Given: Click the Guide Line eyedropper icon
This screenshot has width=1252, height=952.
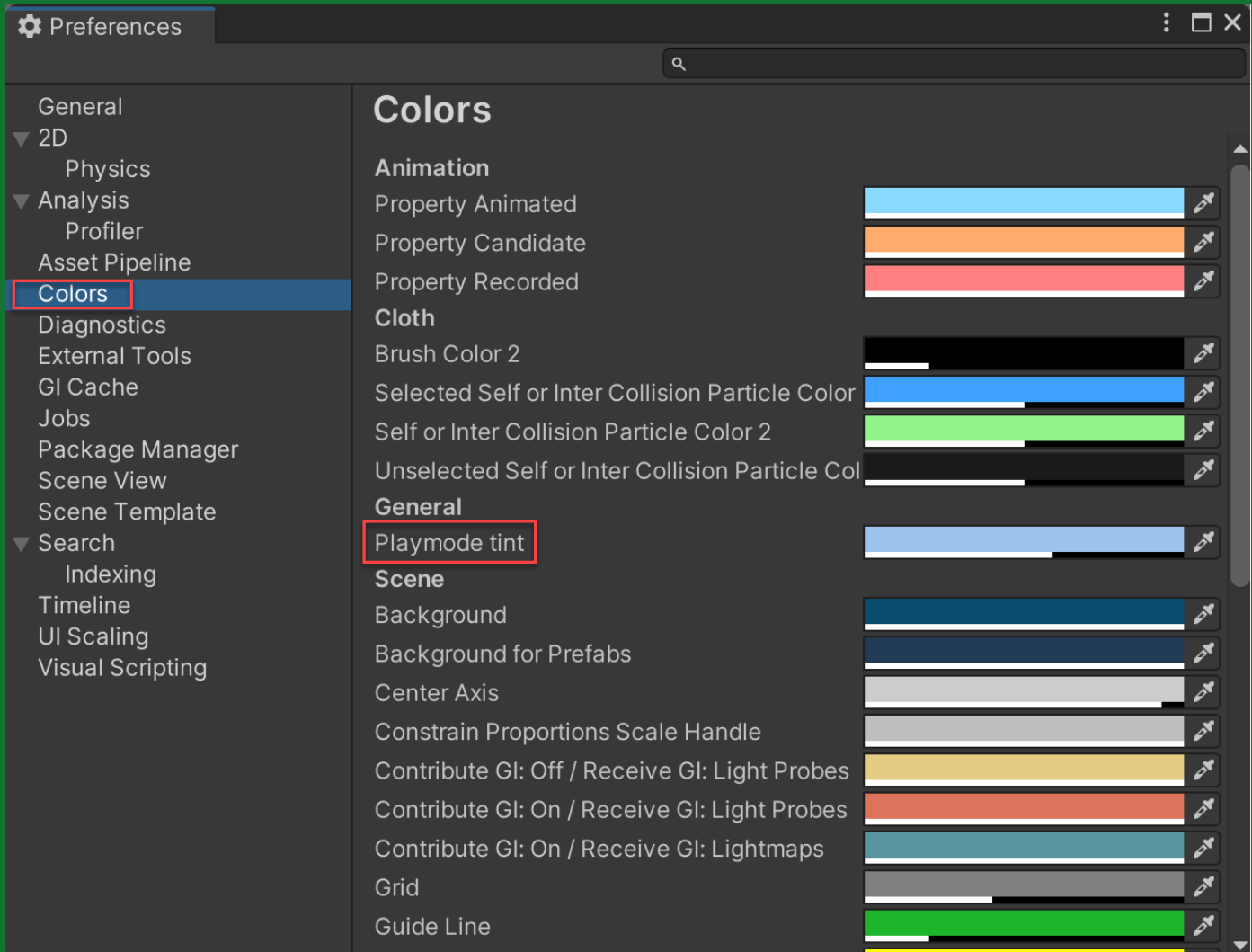Looking at the screenshot, I should 1203,925.
